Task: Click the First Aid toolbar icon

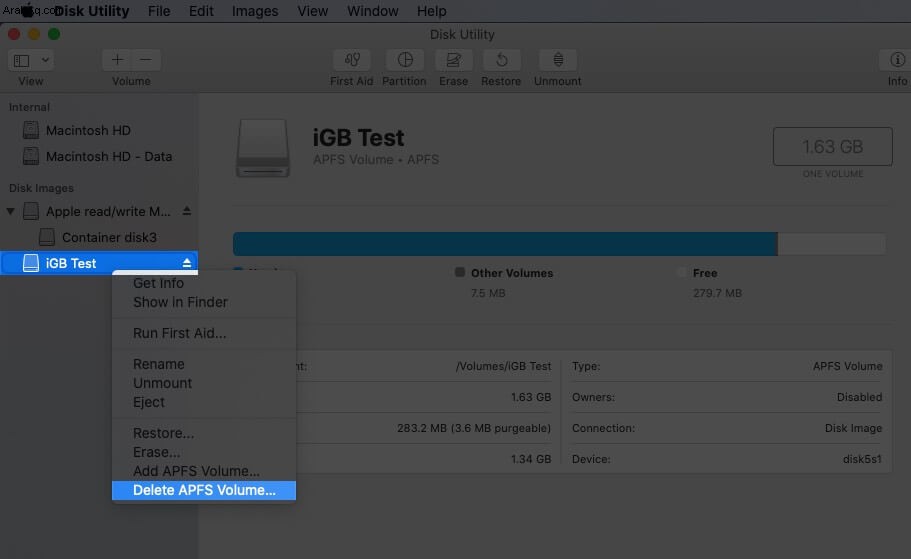Action: pos(352,59)
